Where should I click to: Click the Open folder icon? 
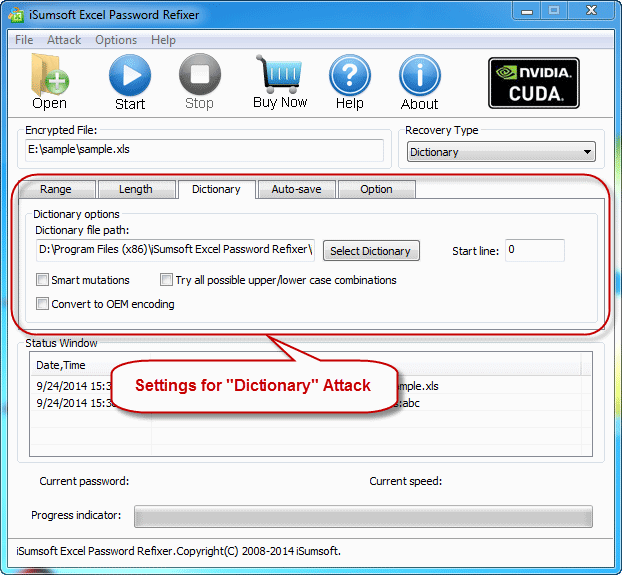pyautogui.click(x=50, y=75)
